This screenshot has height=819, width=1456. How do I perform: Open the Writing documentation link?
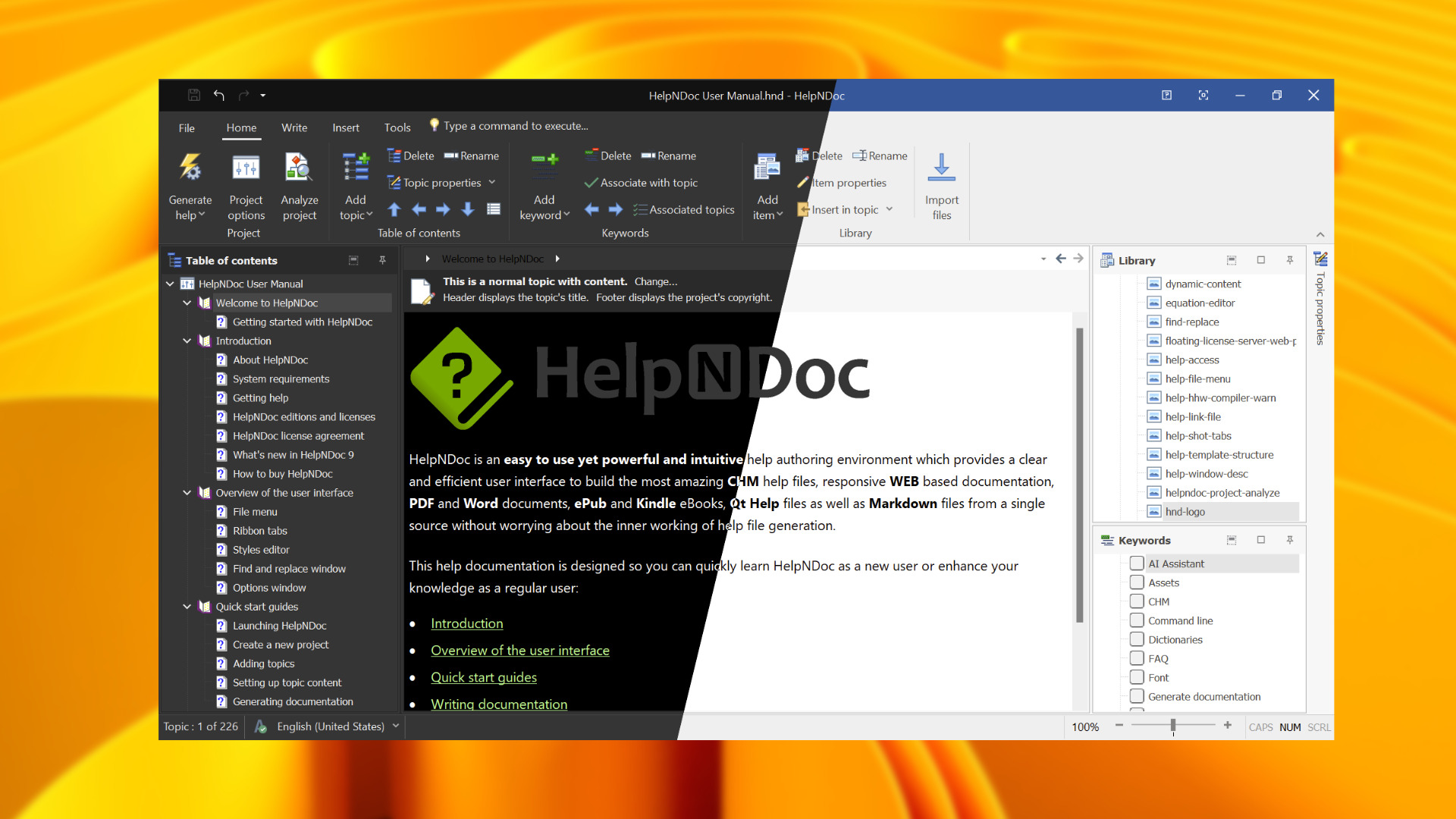pos(499,703)
